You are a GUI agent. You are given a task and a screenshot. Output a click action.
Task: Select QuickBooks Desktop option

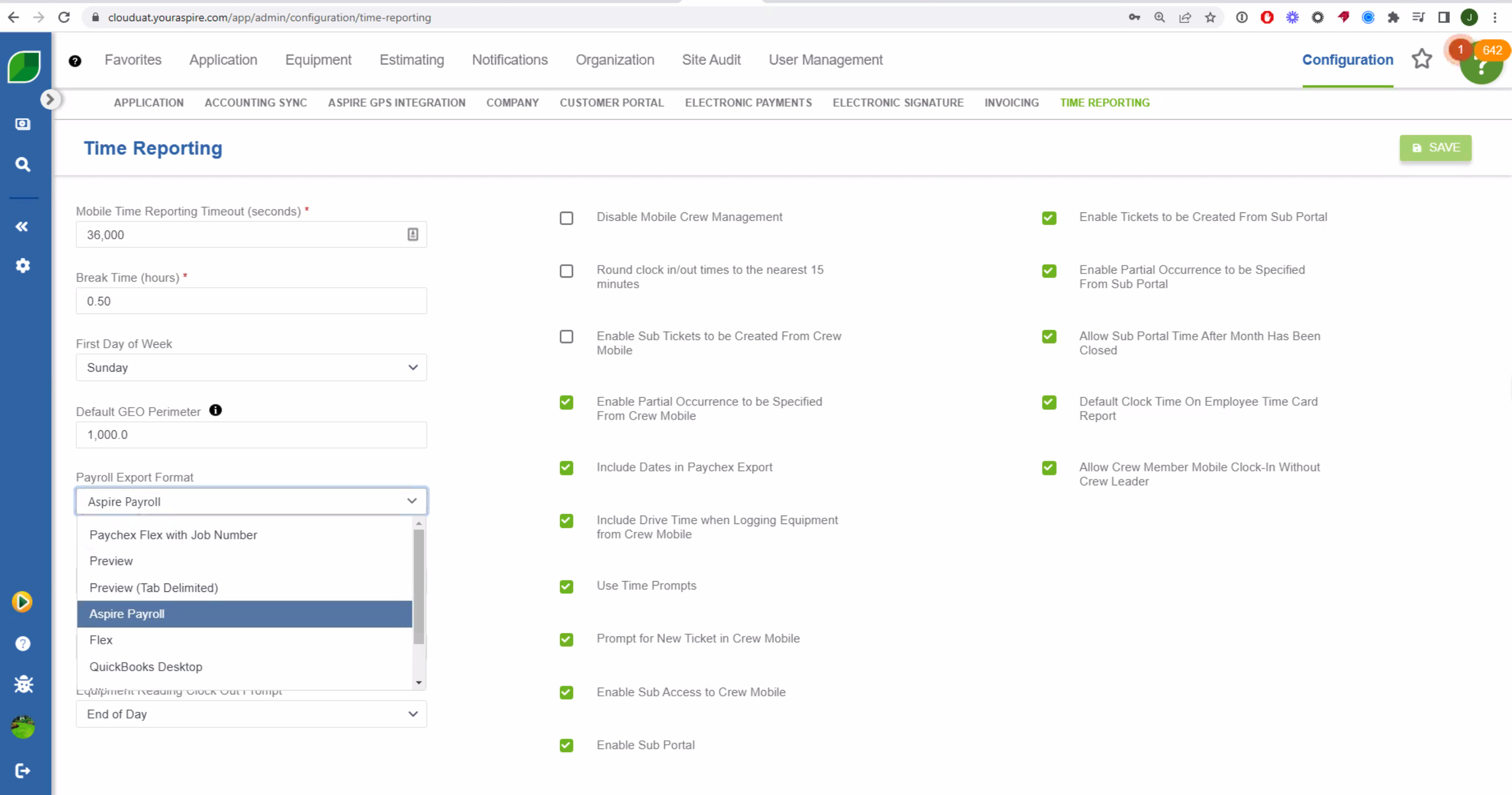[x=245, y=667]
